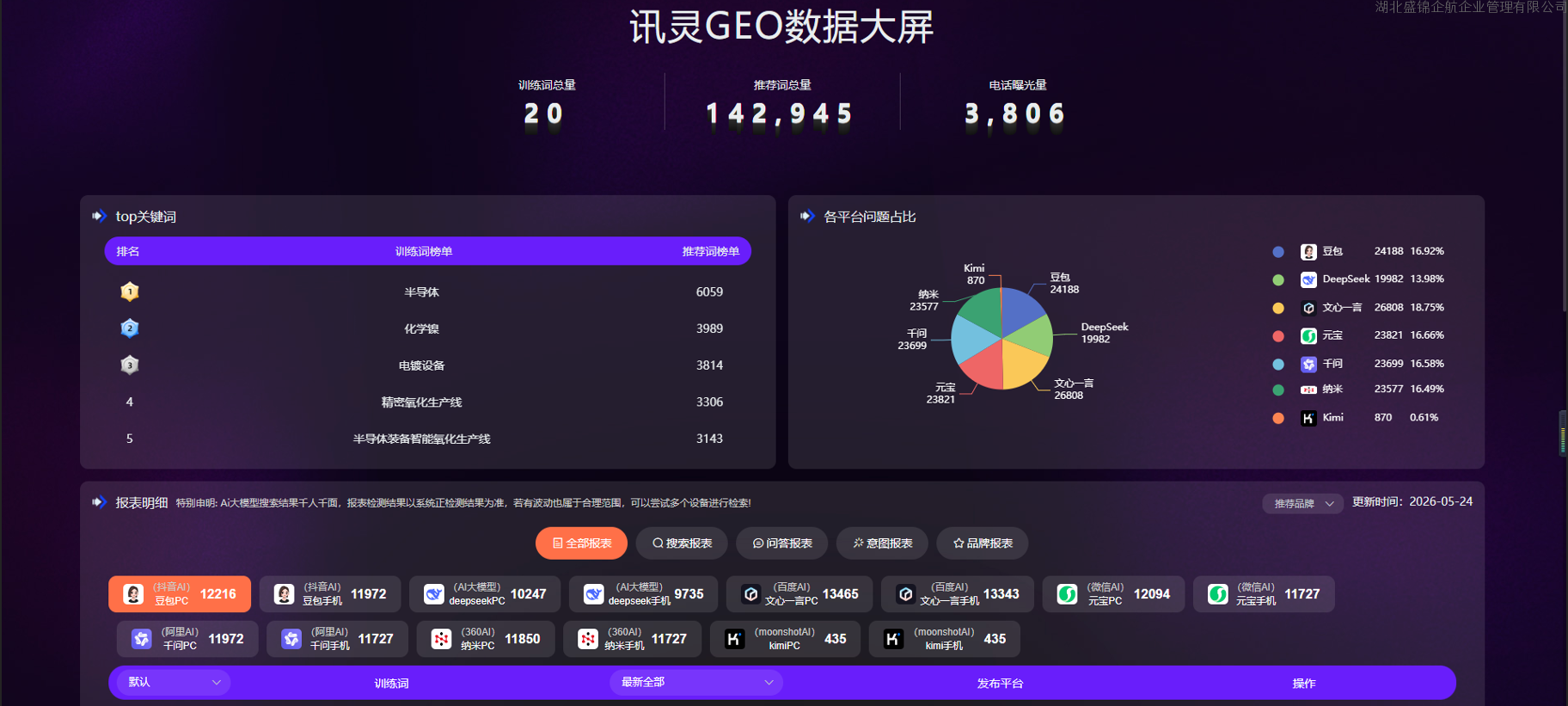1568x706 pixels.
Task: Select the 意图报表 tab
Action: [882, 543]
